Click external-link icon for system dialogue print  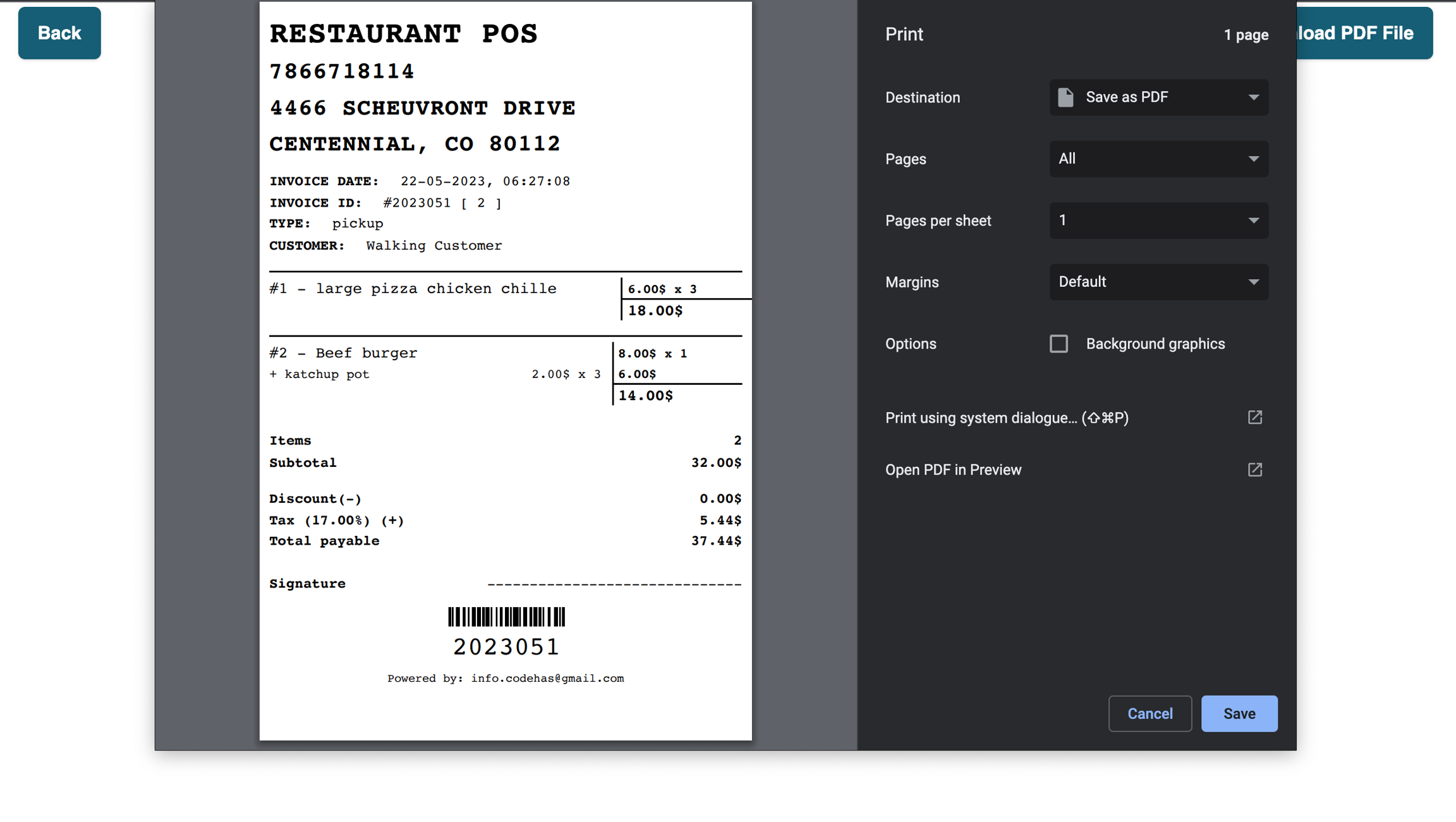coord(1255,418)
